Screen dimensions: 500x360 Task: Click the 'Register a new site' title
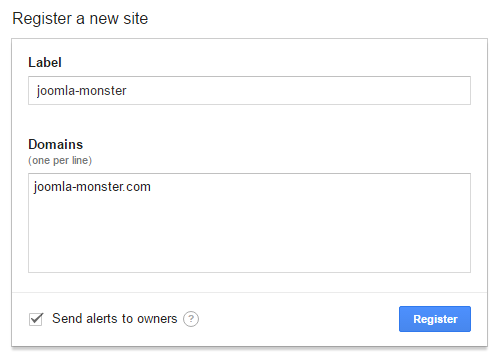pos(80,18)
